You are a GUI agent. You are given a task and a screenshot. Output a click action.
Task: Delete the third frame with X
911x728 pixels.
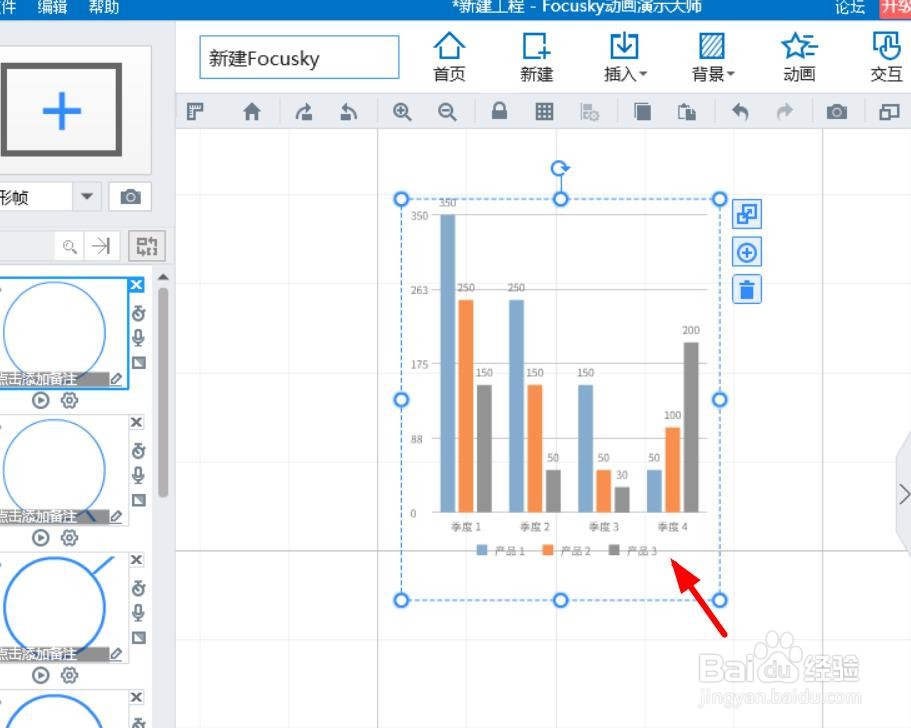click(136, 560)
